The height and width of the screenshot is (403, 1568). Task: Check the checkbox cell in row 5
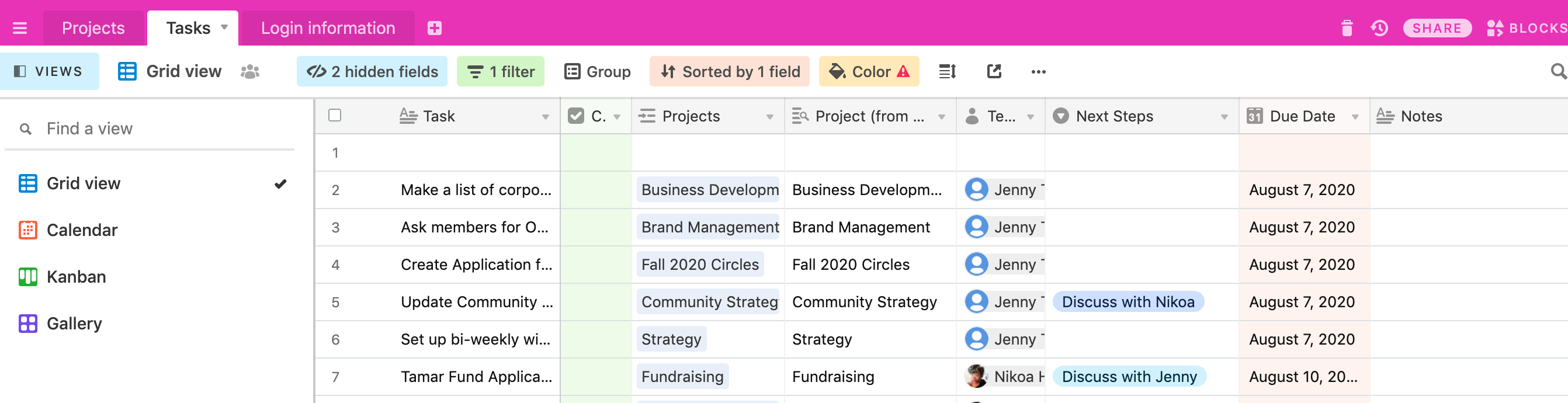(x=595, y=302)
